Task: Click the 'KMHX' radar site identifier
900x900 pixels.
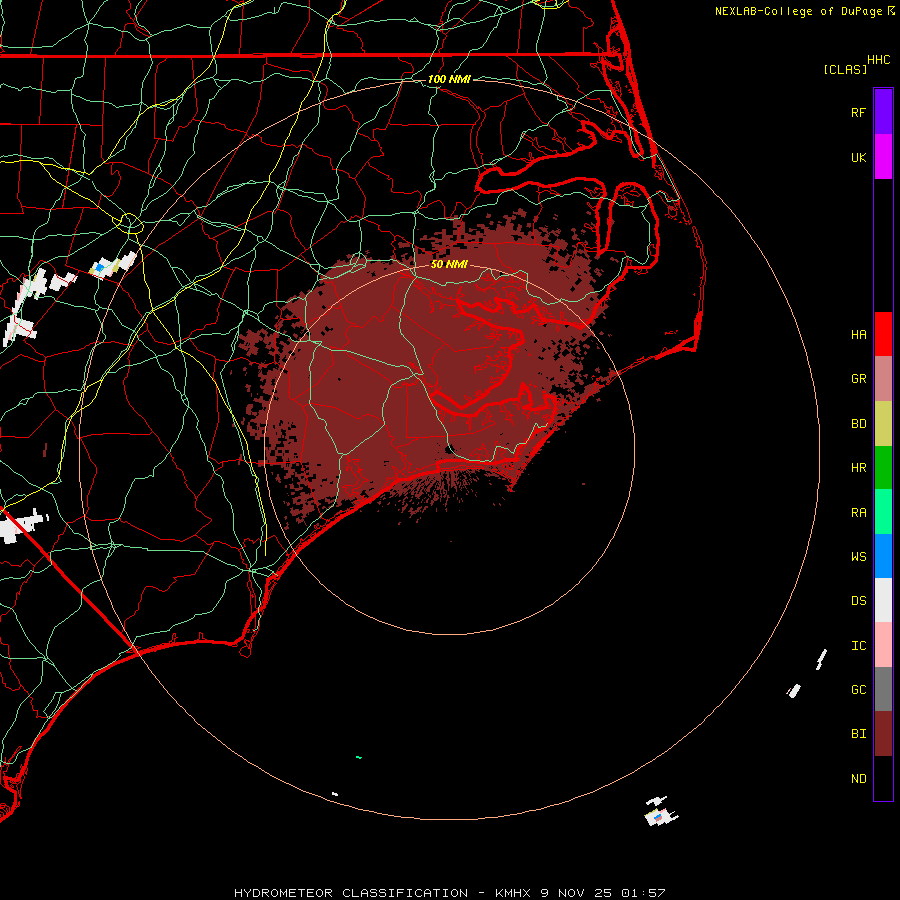Action: coord(513,893)
